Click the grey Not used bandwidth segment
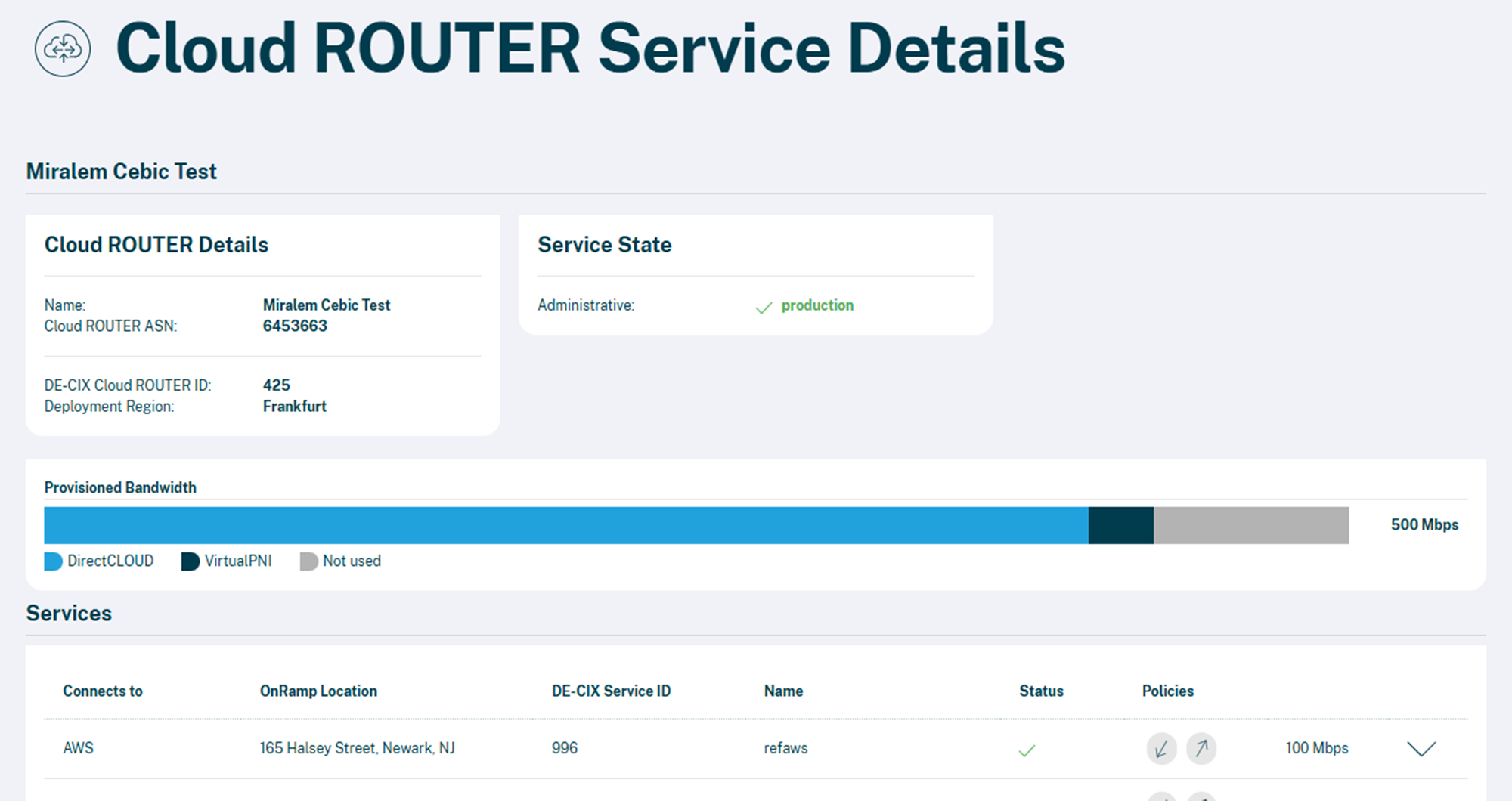 point(1251,525)
